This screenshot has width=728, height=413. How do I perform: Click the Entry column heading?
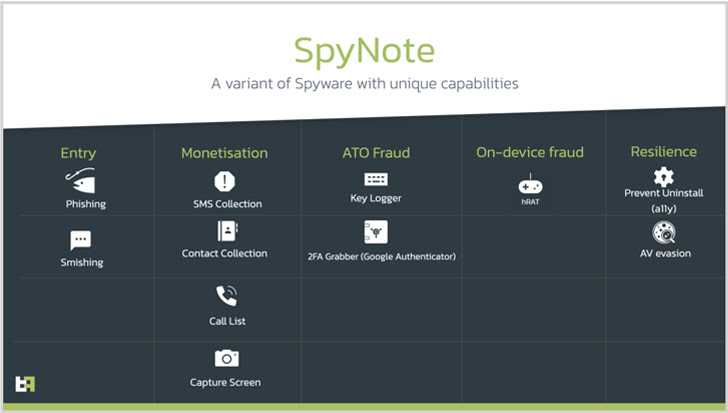click(78, 153)
